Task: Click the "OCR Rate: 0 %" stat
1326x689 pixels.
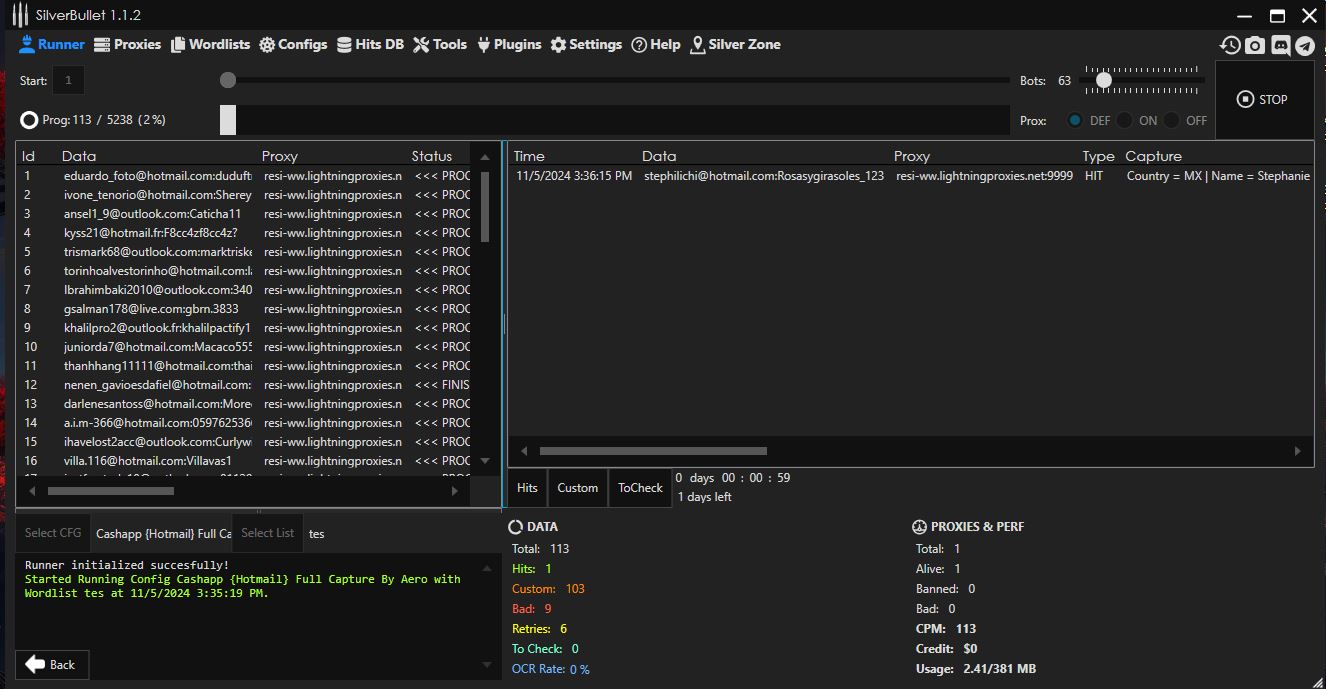Action: (x=550, y=669)
